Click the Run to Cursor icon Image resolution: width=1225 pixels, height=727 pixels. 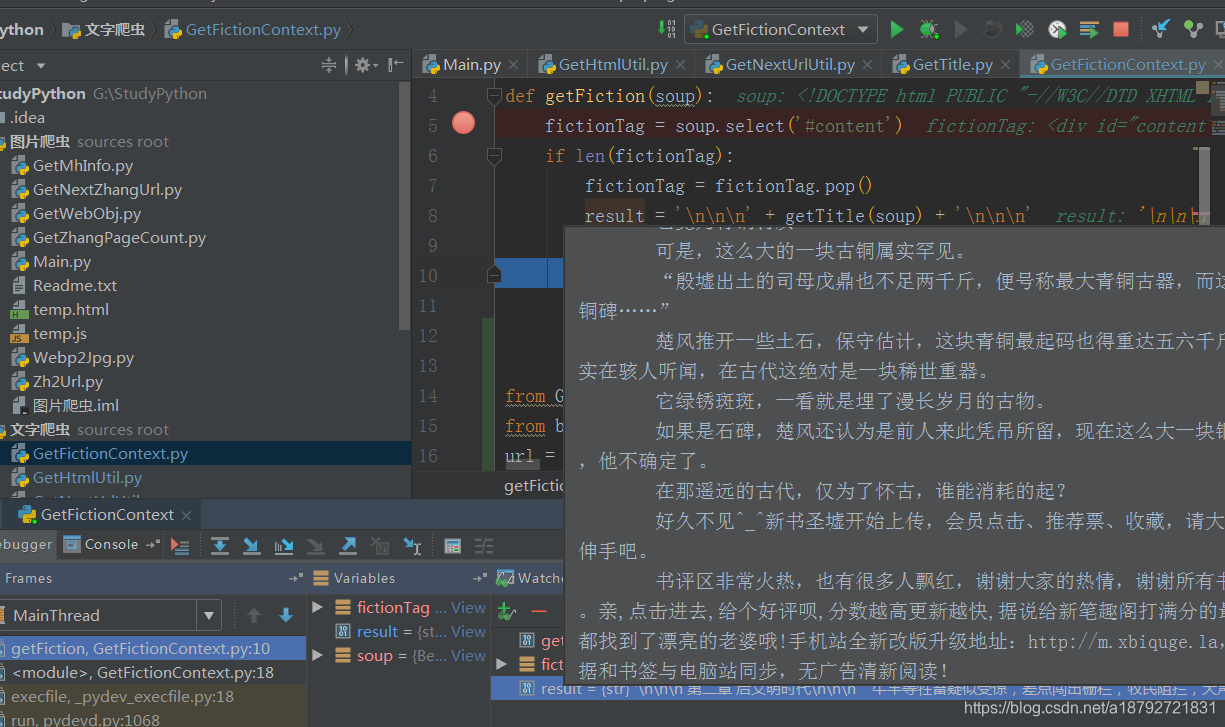click(x=412, y=545)
